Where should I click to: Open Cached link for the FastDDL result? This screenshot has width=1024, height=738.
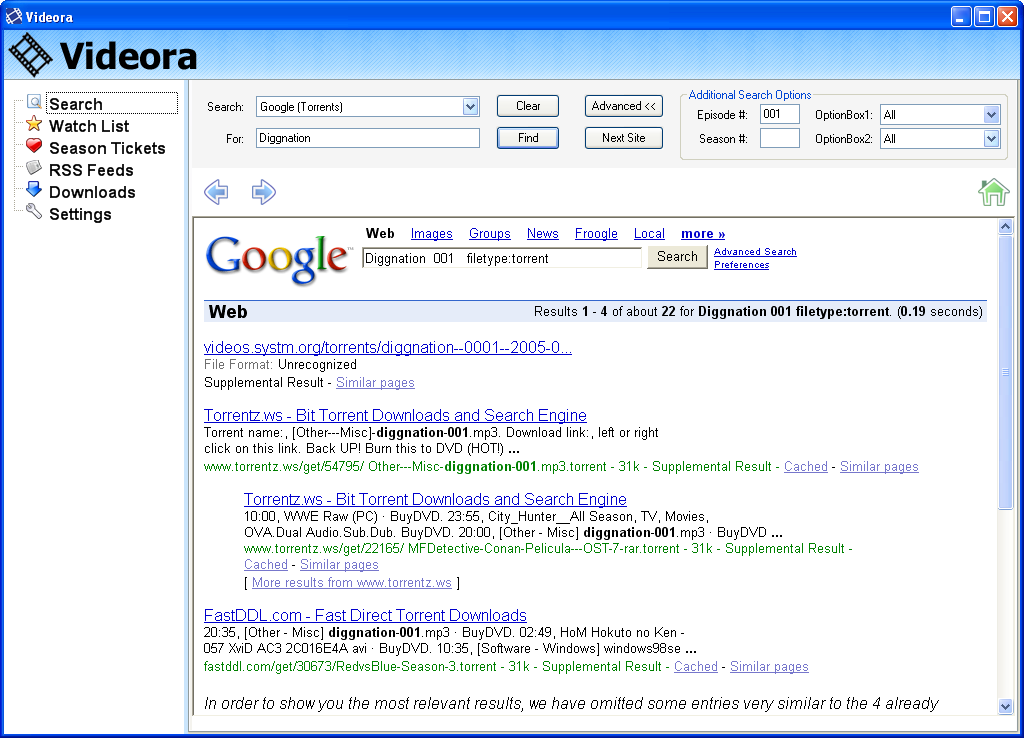[696, 666]
